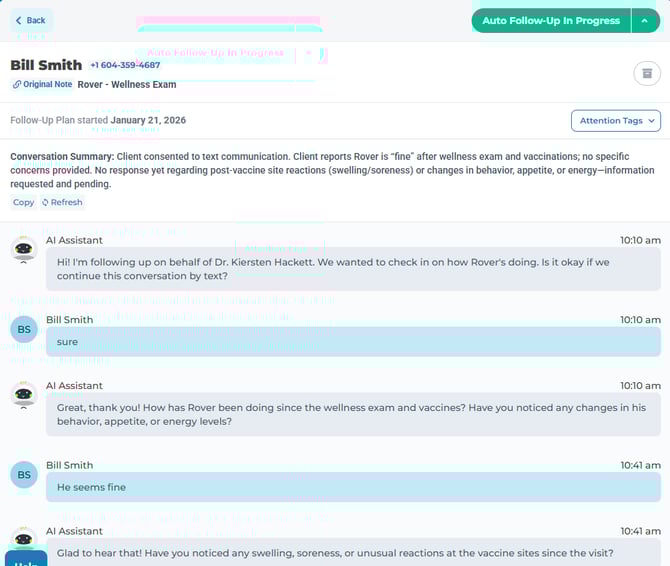Viewport: 670px width, 566px height.
Task: Refresh the conversation summary
Action: click(62, 202)
